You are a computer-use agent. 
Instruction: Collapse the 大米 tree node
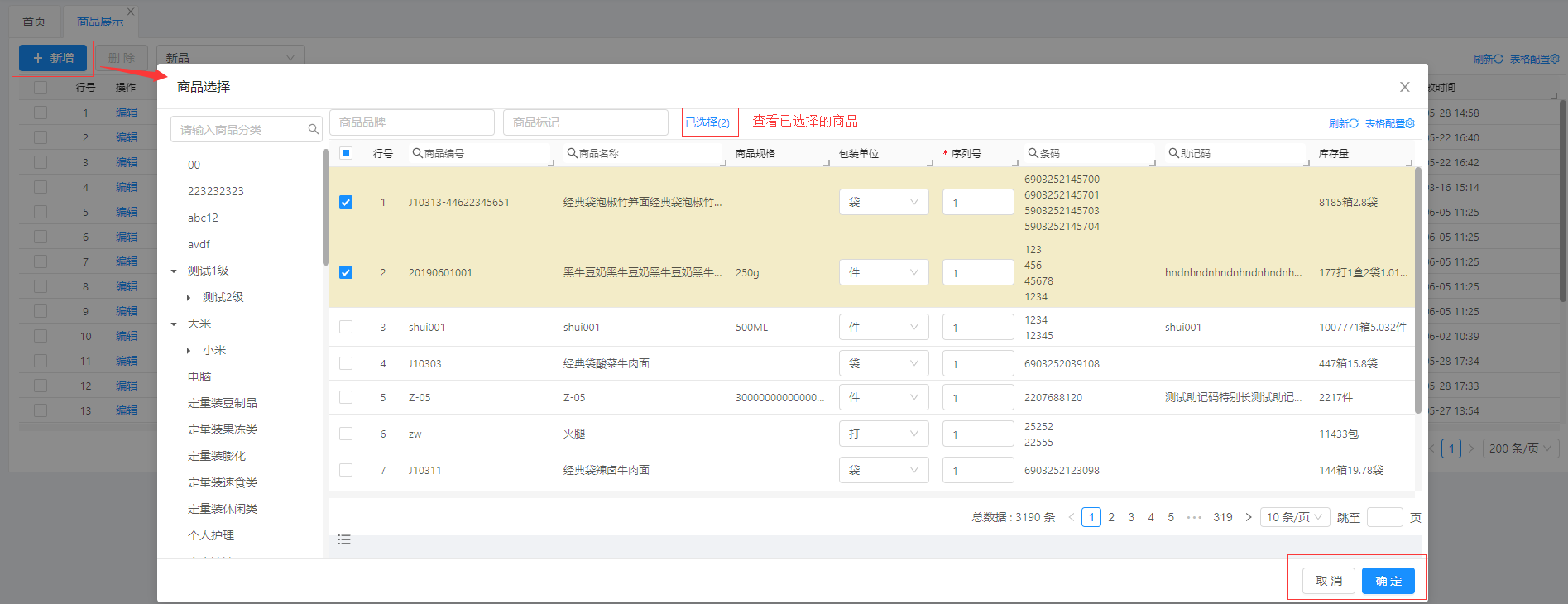[174, 324]
